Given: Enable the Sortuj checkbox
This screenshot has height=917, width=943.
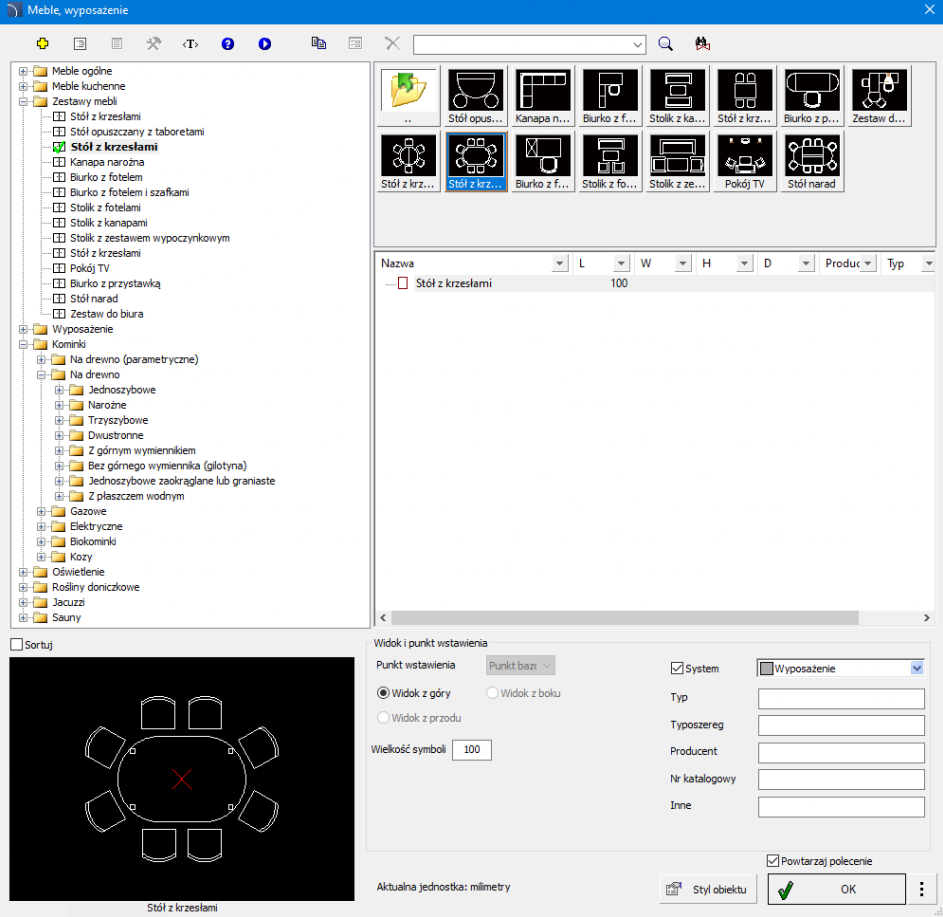Looking at the screenshot, I should click(16, 645).
